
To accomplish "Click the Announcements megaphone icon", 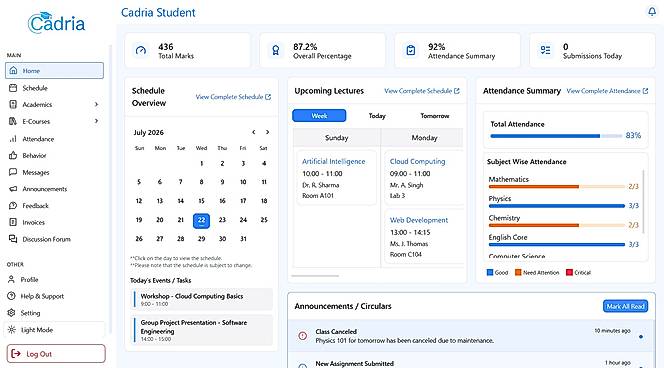I will point(13,189).
